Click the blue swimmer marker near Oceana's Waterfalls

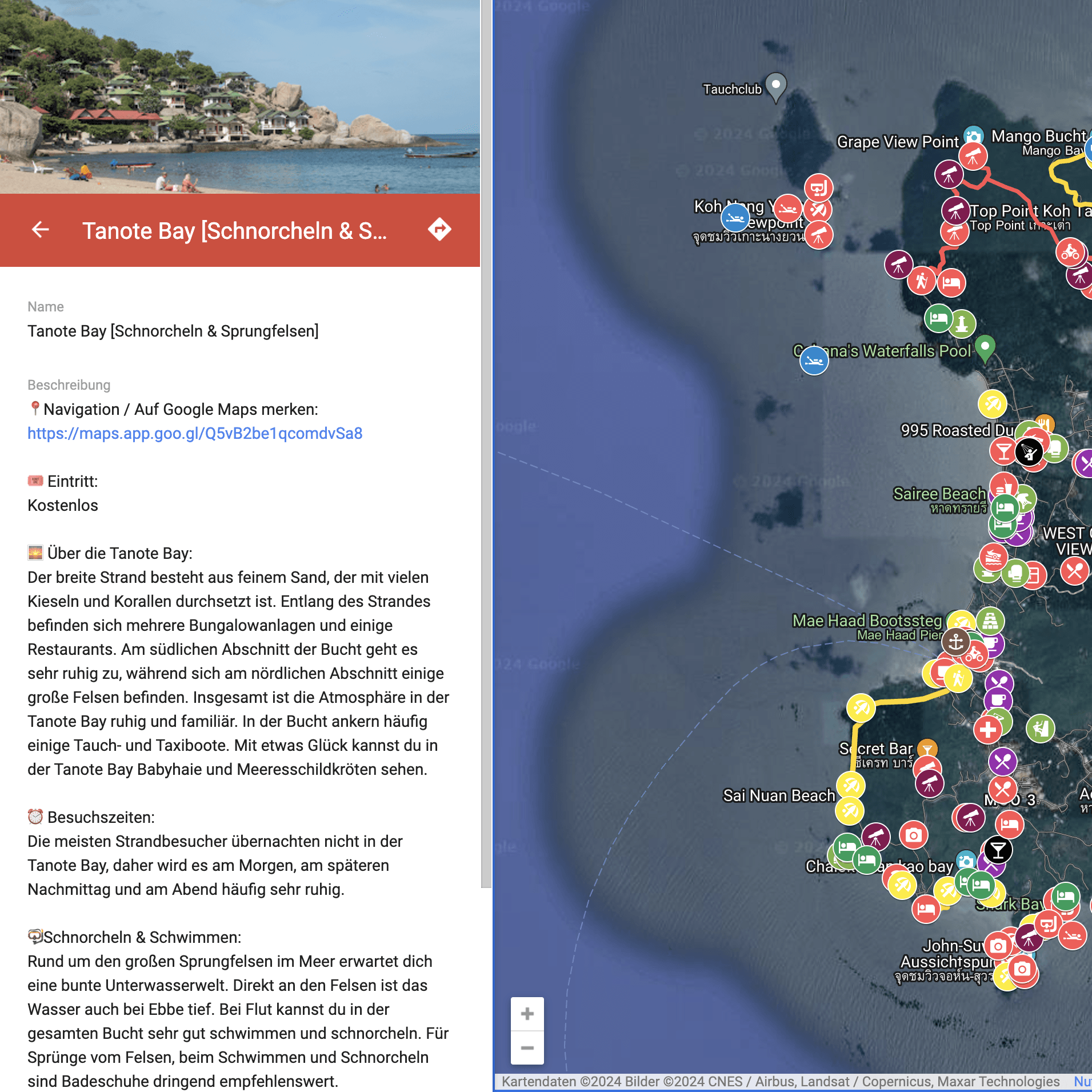coord(814,361)
